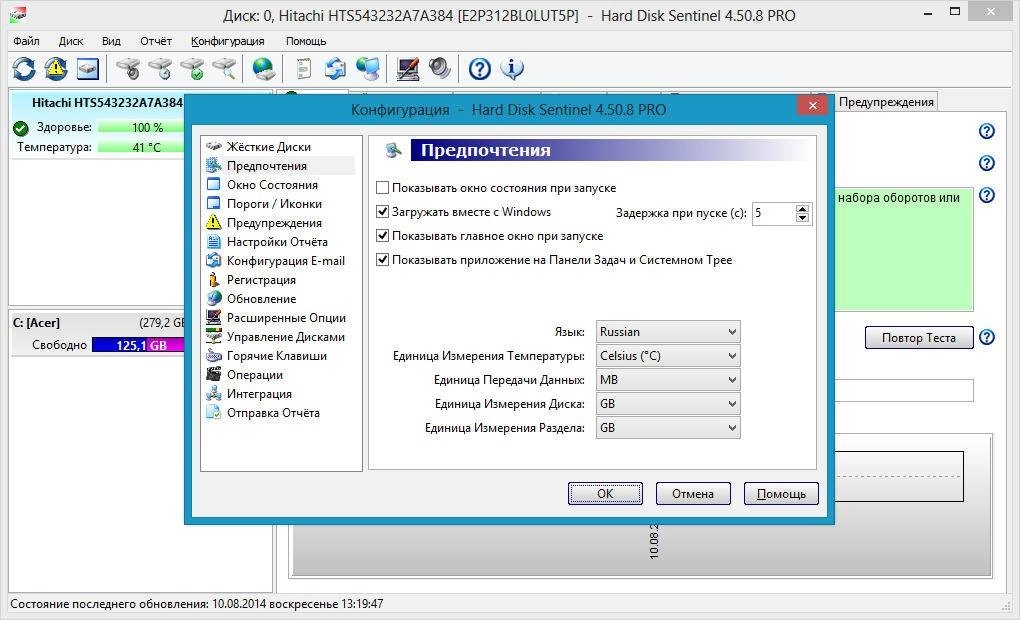1020x620 pixels.
Task: Click the blue disk panel toolbar icon
Action: click(88, 68)
